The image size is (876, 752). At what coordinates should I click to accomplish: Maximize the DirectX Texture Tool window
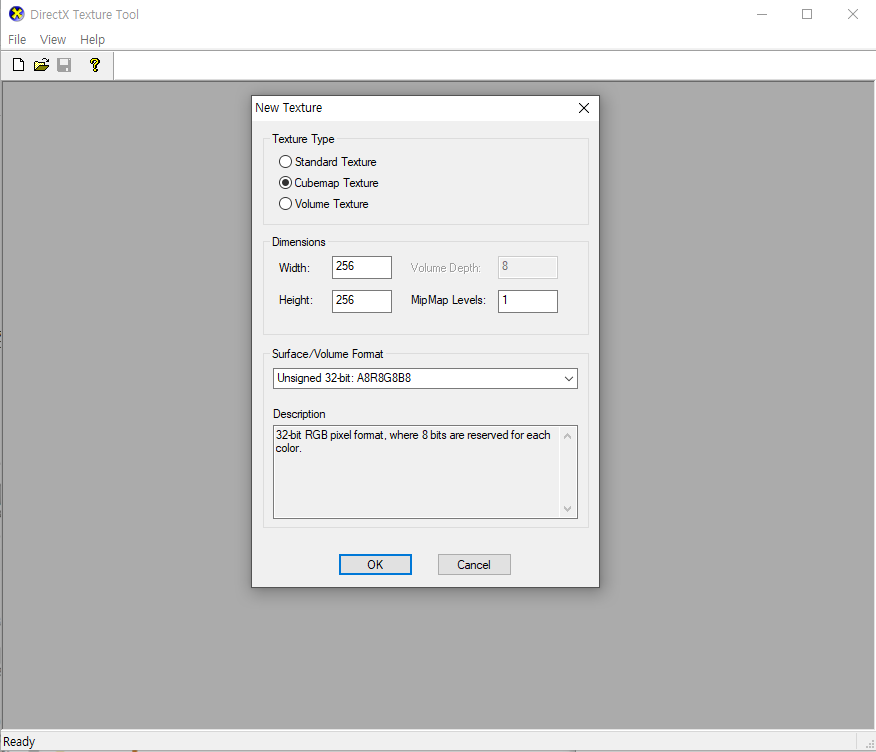[x=807, y=14]
